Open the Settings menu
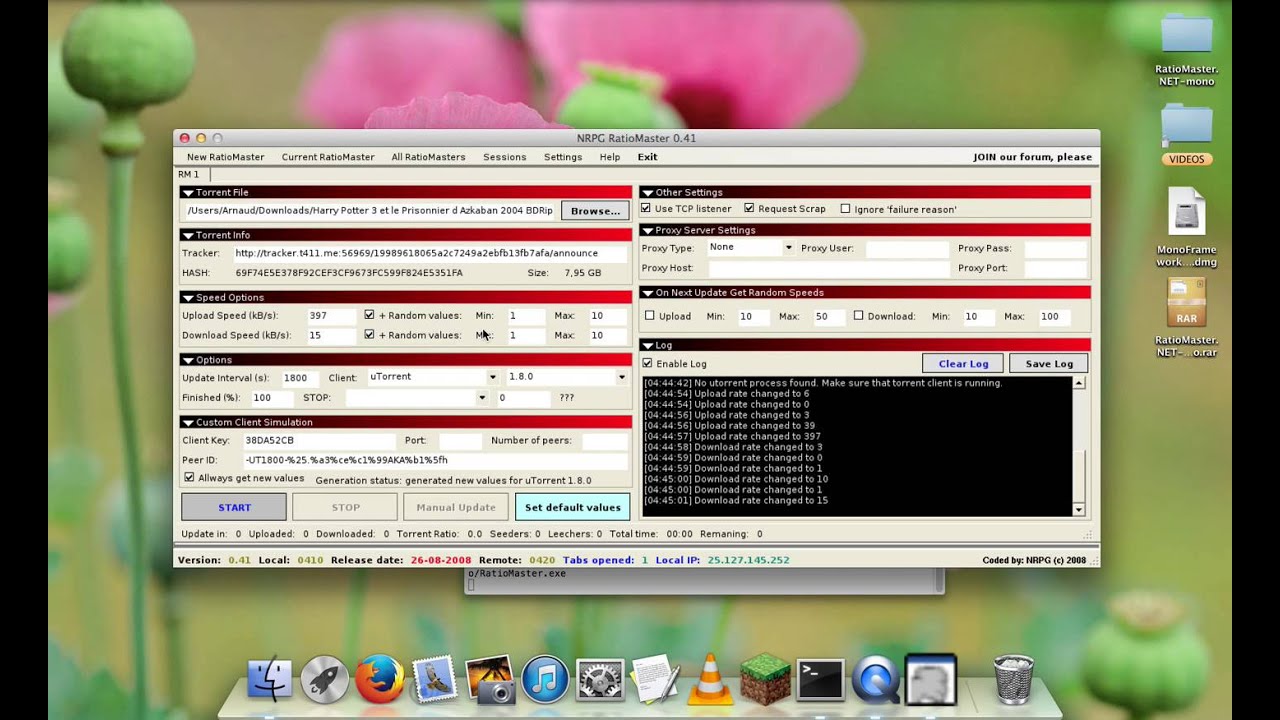 [x=563, y=157]
